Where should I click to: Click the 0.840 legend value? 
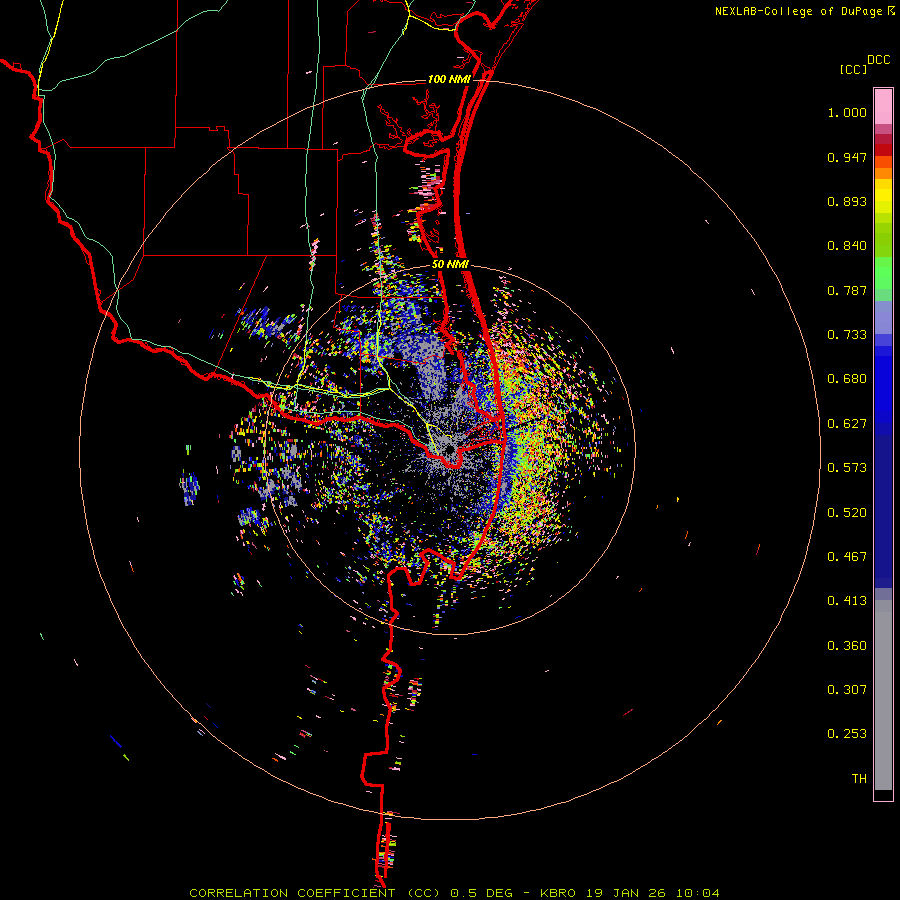click(847, 246)
